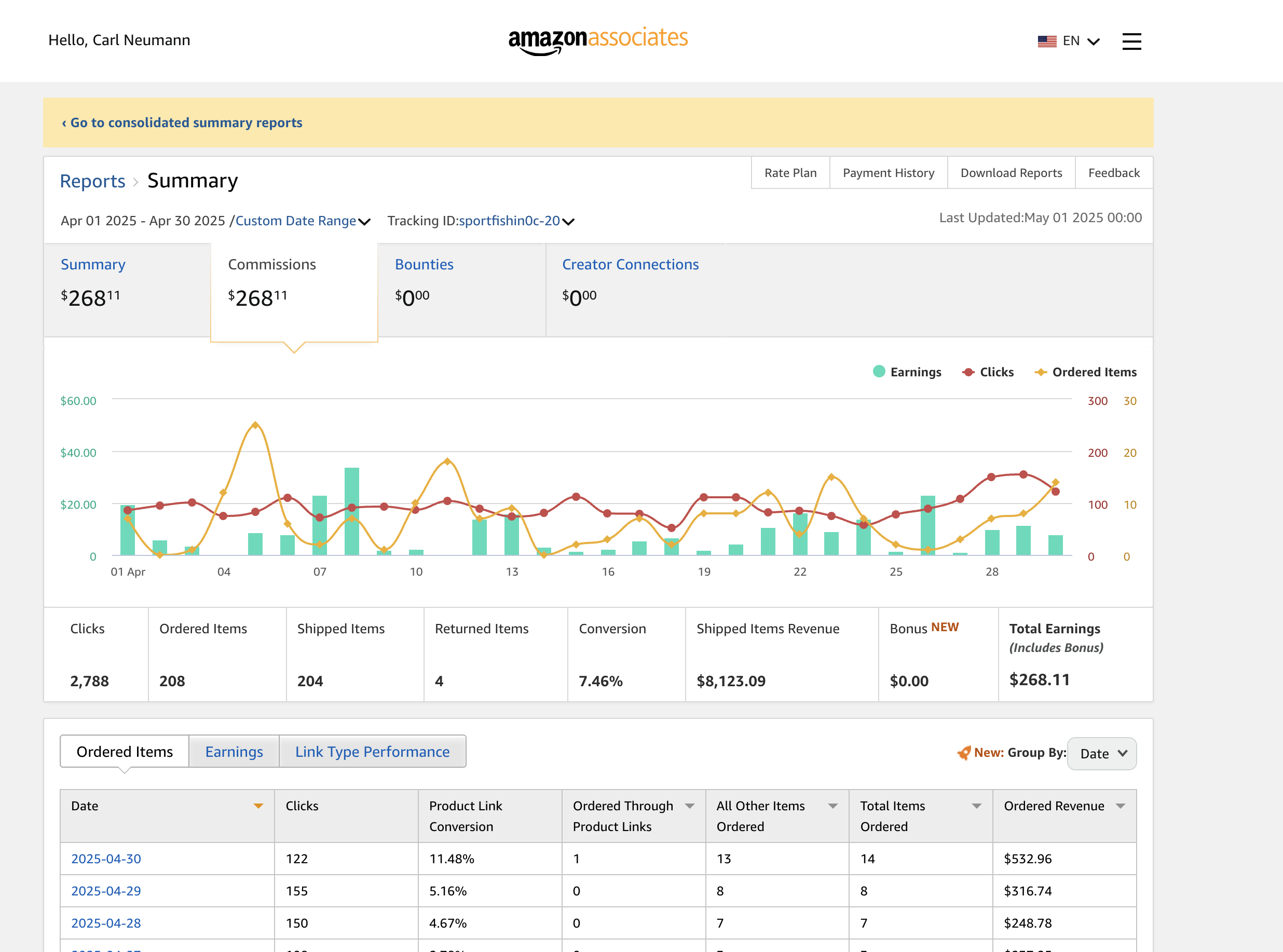Click the rocket icon beside New: Group By
Viewport: 1283px width, 952px height.
click(x=964, y=753)
